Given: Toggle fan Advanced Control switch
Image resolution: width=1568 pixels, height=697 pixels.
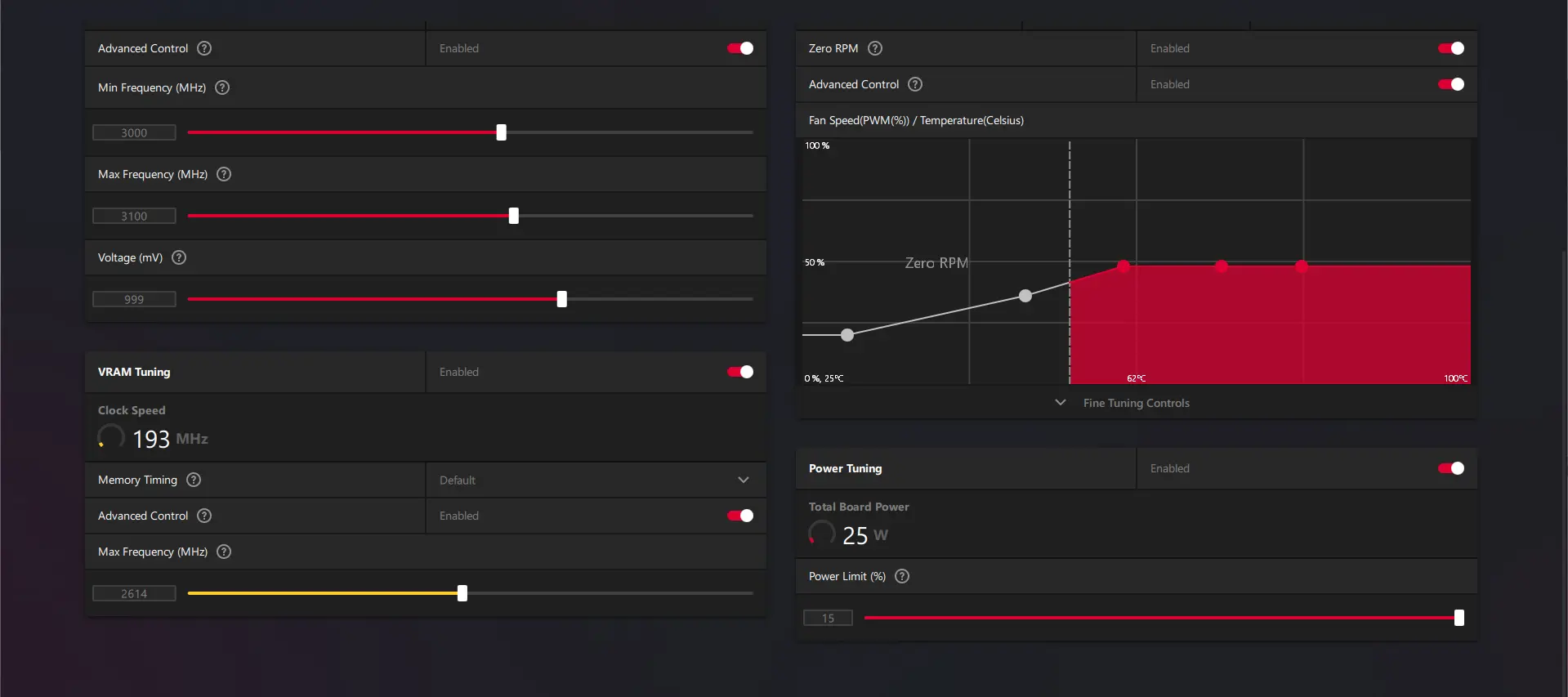Looking at the screenshot, I should point(1451,84).
